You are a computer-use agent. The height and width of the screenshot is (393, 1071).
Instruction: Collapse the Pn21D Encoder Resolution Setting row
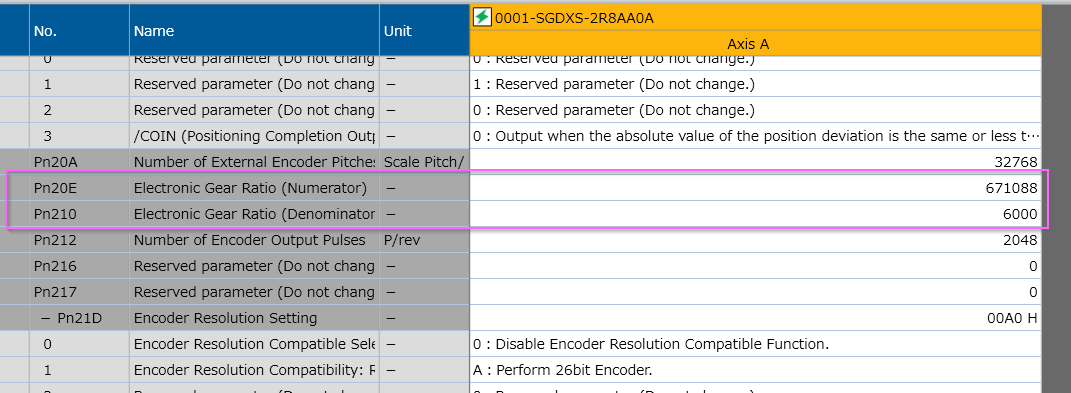(46, 318)
